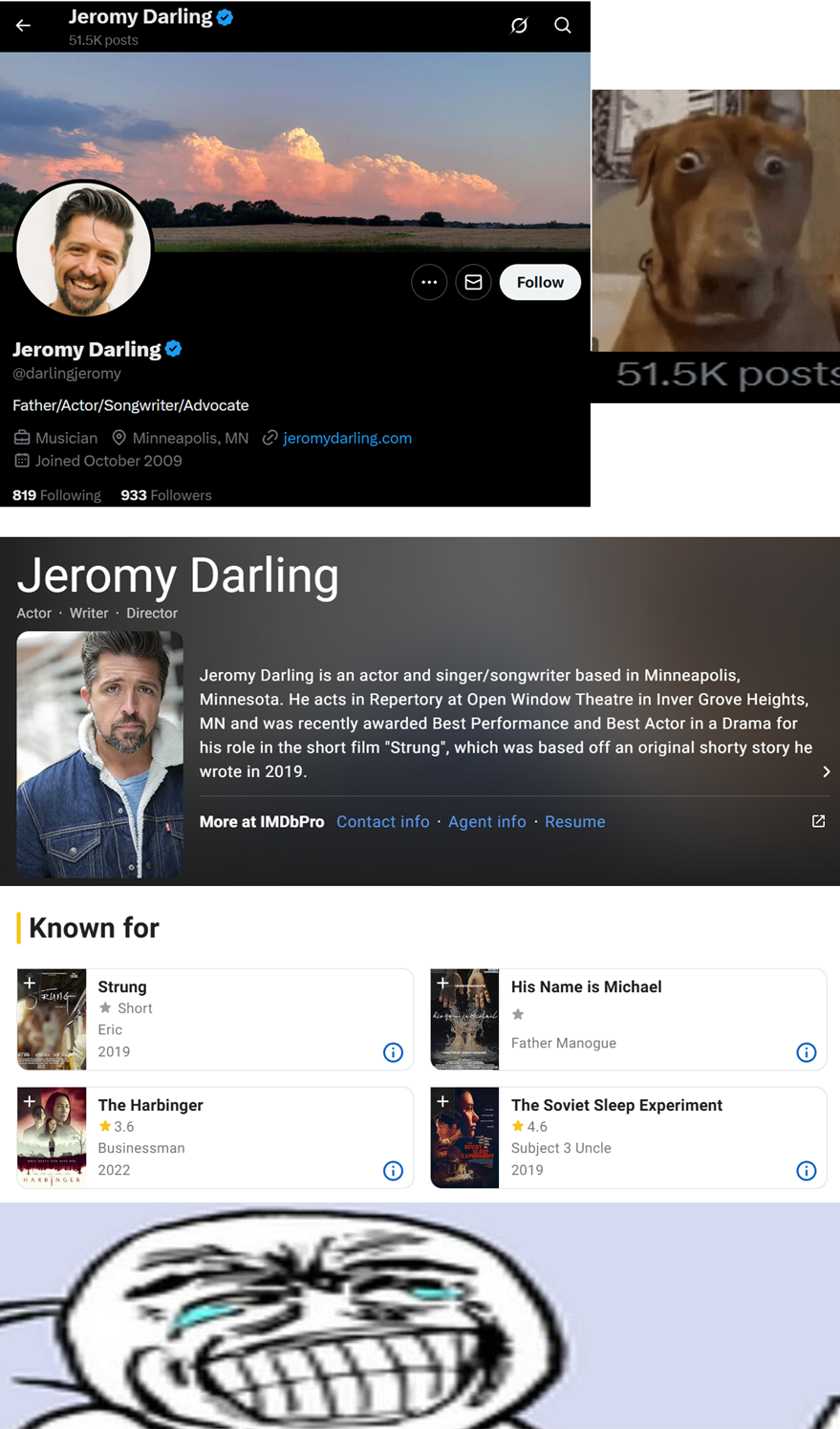Image resolution: width=840 pixels, height=1429 pixels.
Task: View the 933 Followers list
Action: click(166, 495)
